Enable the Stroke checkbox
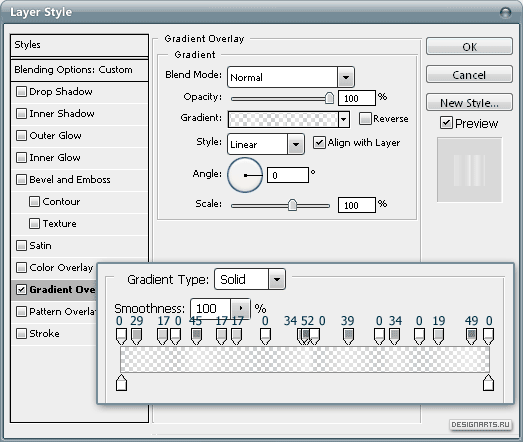 (x=21, y=334)
